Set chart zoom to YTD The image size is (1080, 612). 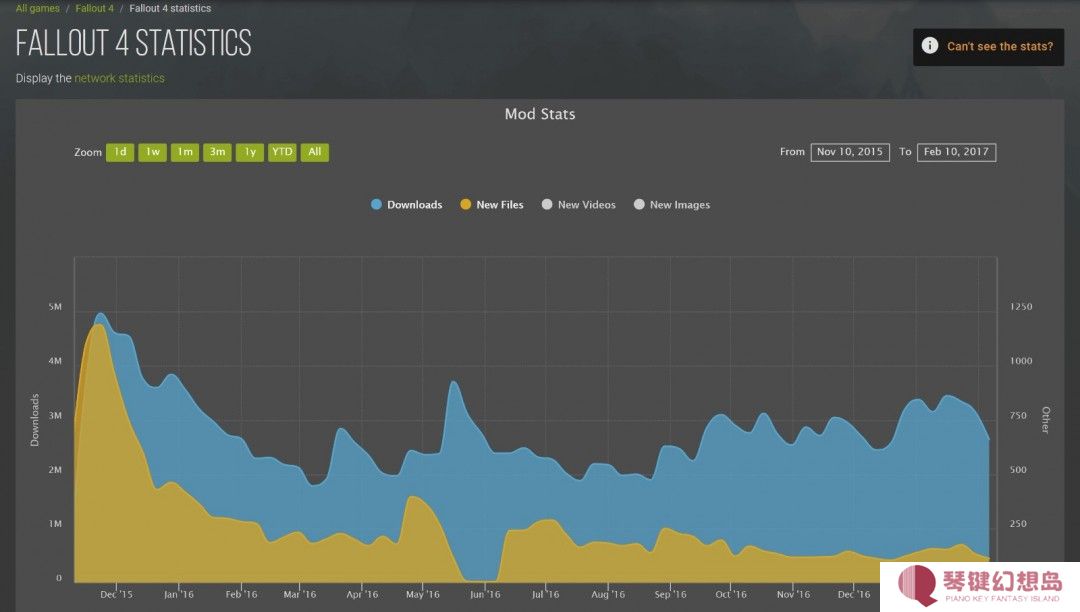pyautogui.click(x=282, y=152)
